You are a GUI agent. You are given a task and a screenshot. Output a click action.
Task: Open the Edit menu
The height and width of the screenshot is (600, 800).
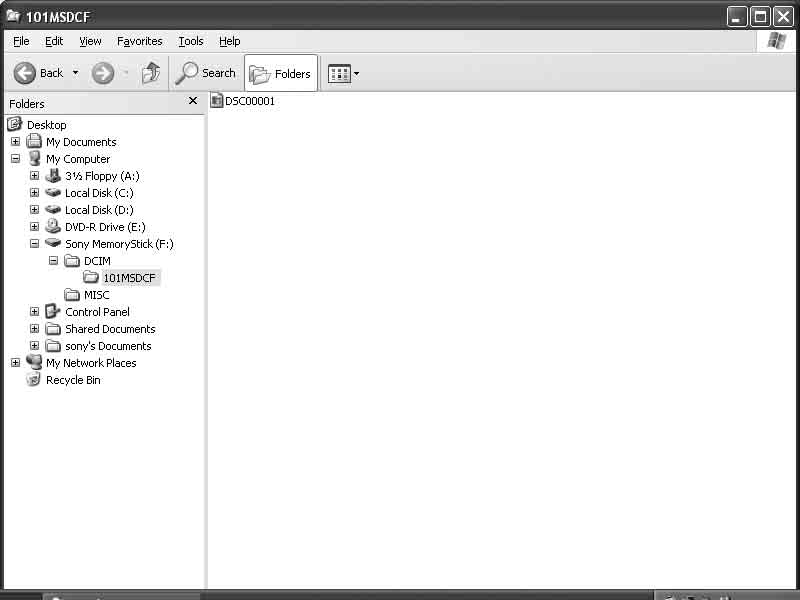pos(54,41)
